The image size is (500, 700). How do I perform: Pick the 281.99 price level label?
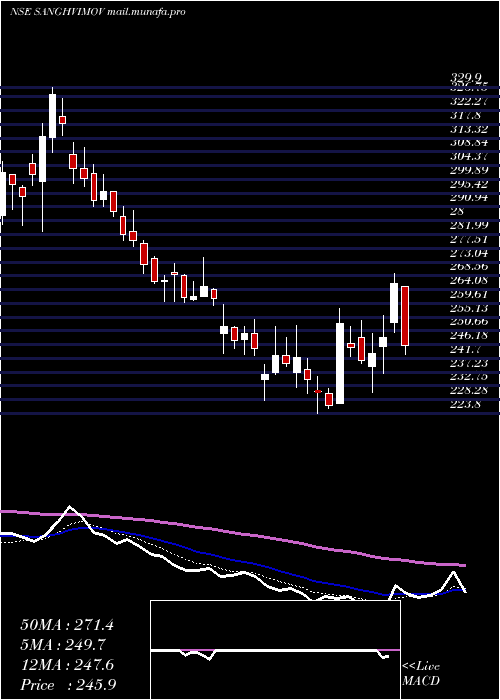tap(469, 225)
